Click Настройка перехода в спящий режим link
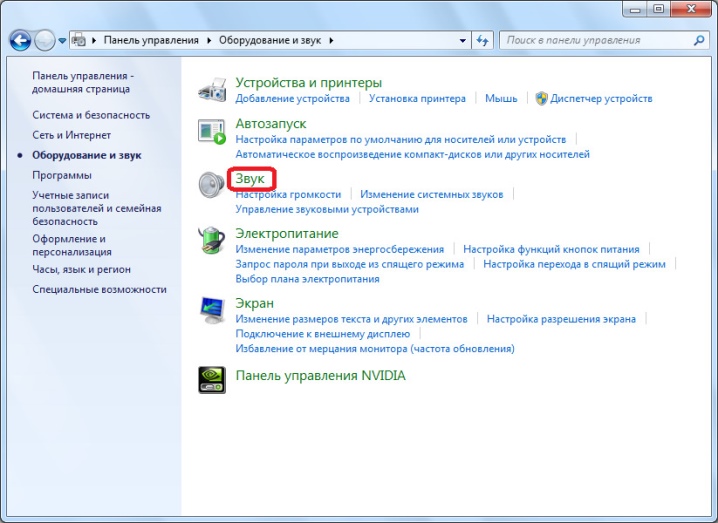 tap(574, 264)
